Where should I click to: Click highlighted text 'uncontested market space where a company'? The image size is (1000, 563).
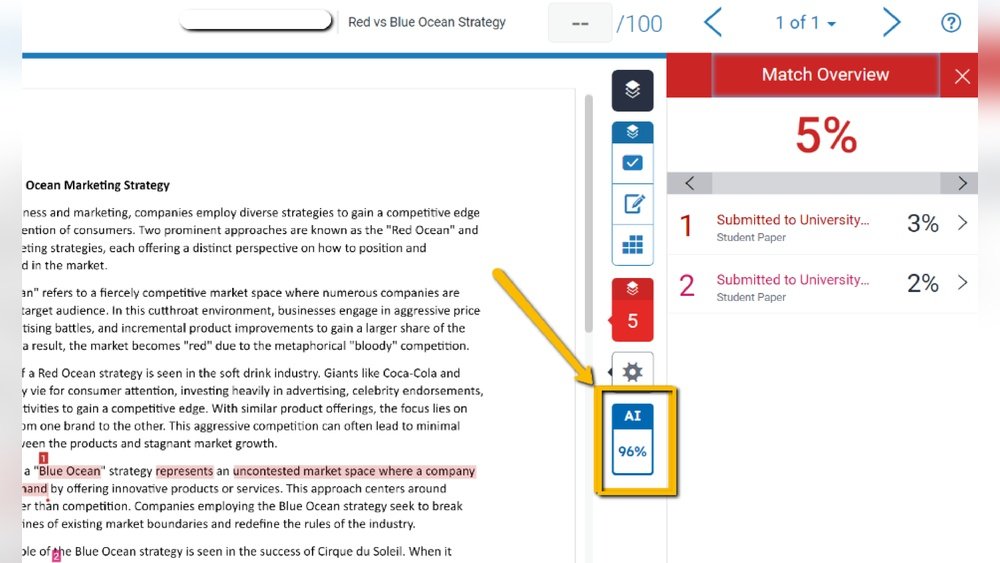click(354, 471)
